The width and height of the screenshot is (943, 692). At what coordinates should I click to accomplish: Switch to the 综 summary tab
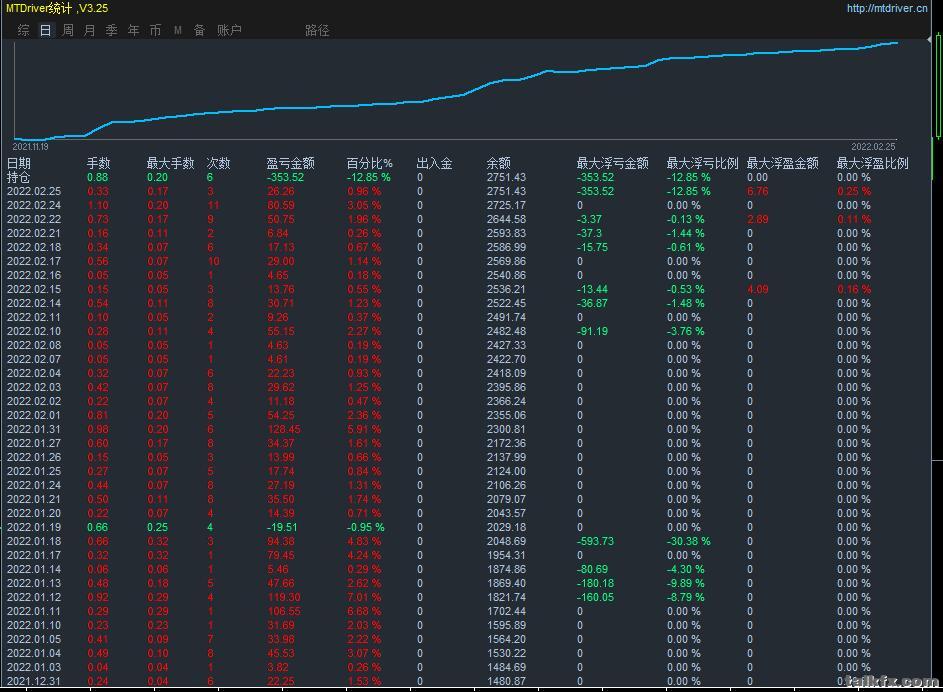pyautogui.click(x=23, y=30)
